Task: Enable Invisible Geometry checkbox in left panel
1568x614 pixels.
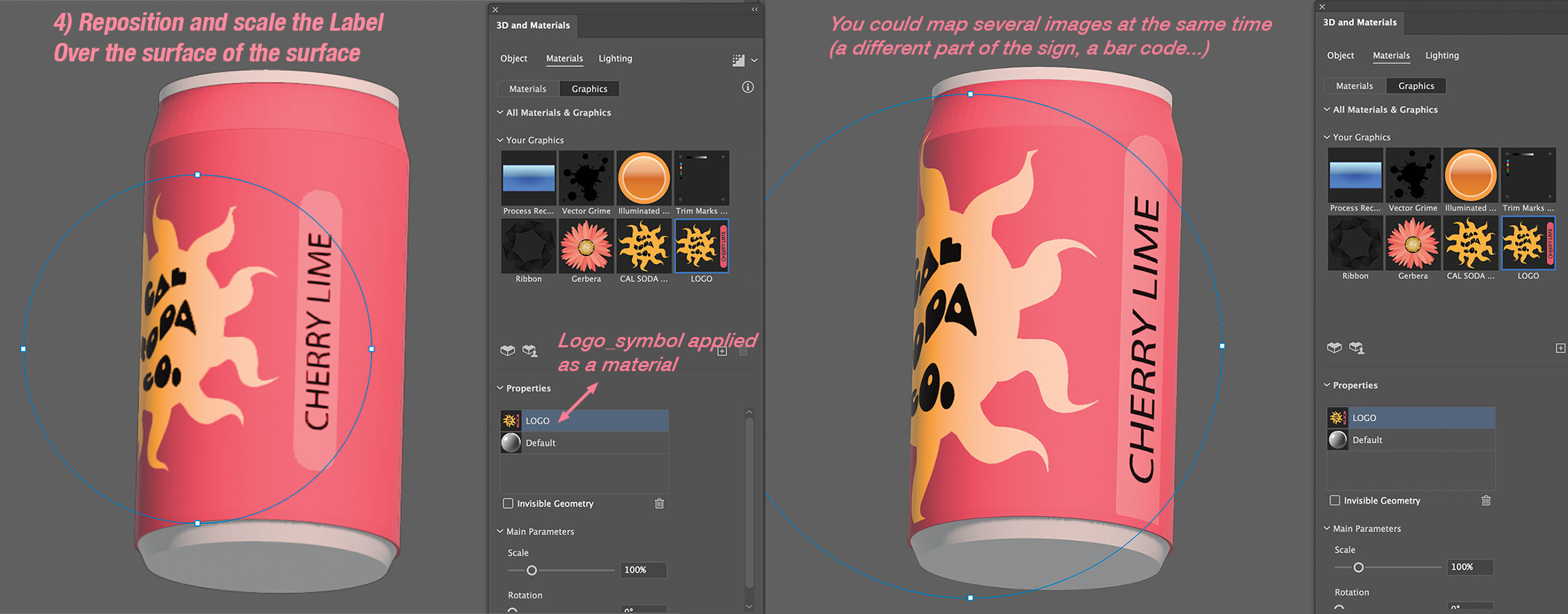Action: click(x=508, y=503)
